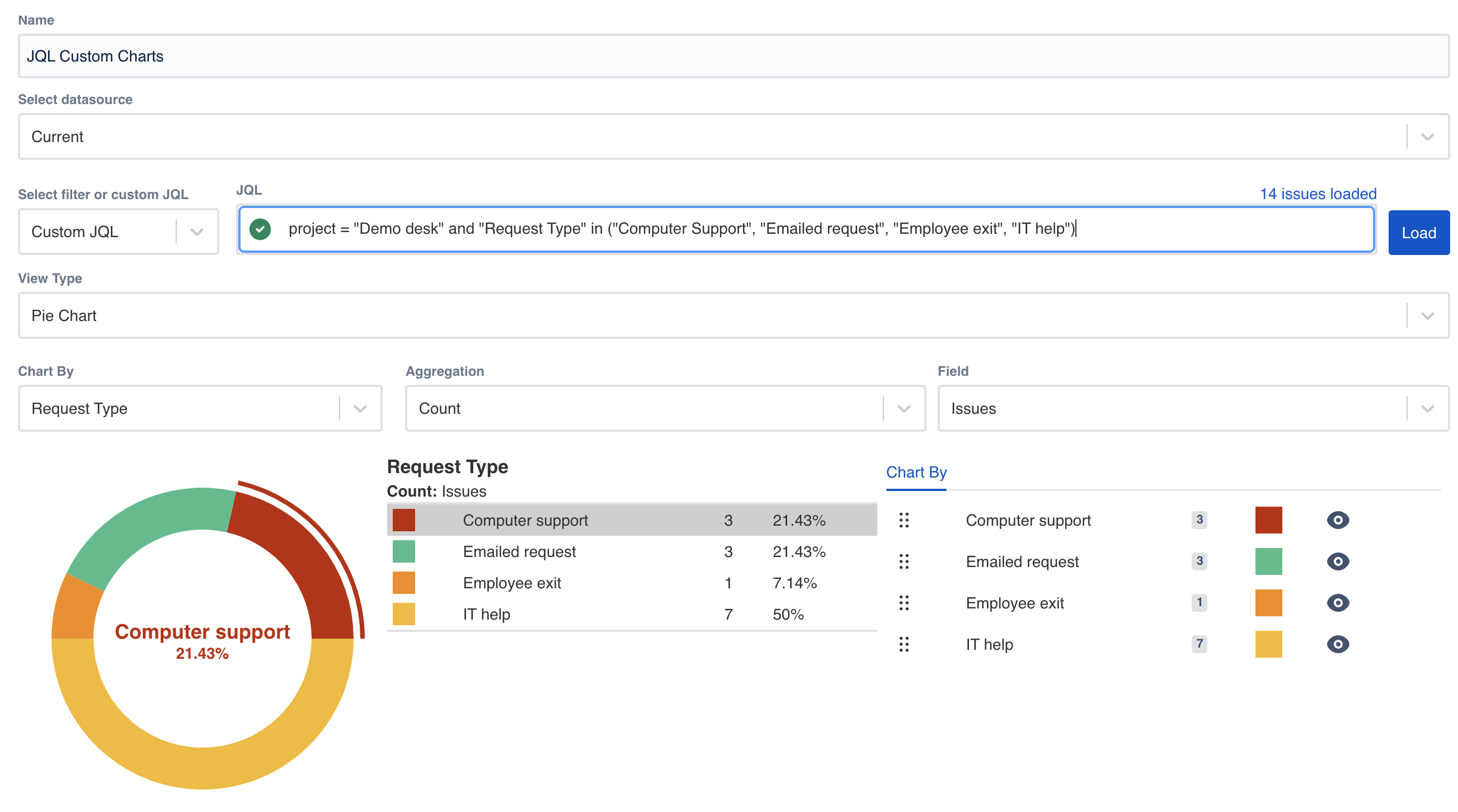Click the drag handle beside Computer support
The width and height of the screenshot is (1458, 812).
tap(904, 520)
